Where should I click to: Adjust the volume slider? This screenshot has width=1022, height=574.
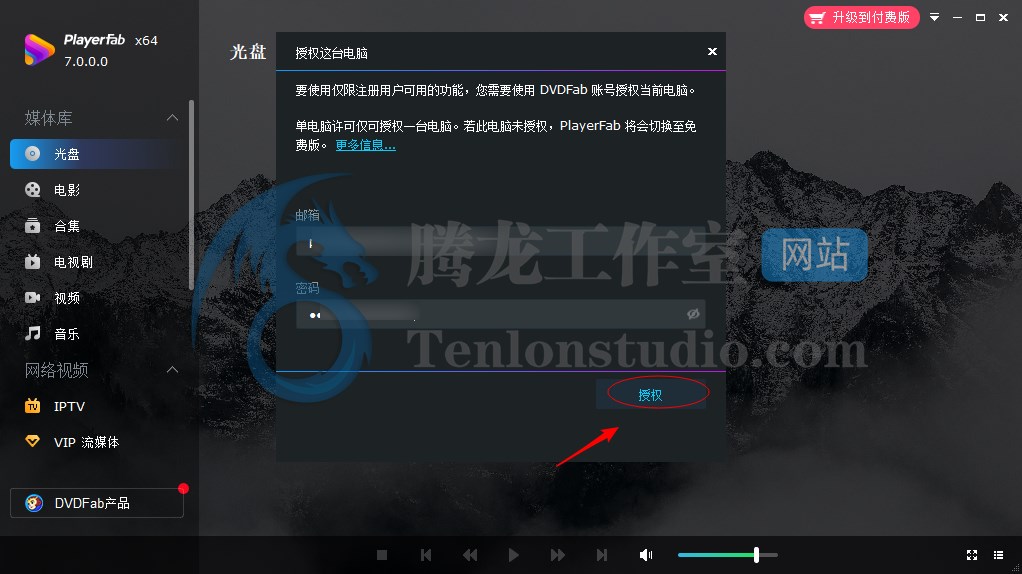[728, 555]
